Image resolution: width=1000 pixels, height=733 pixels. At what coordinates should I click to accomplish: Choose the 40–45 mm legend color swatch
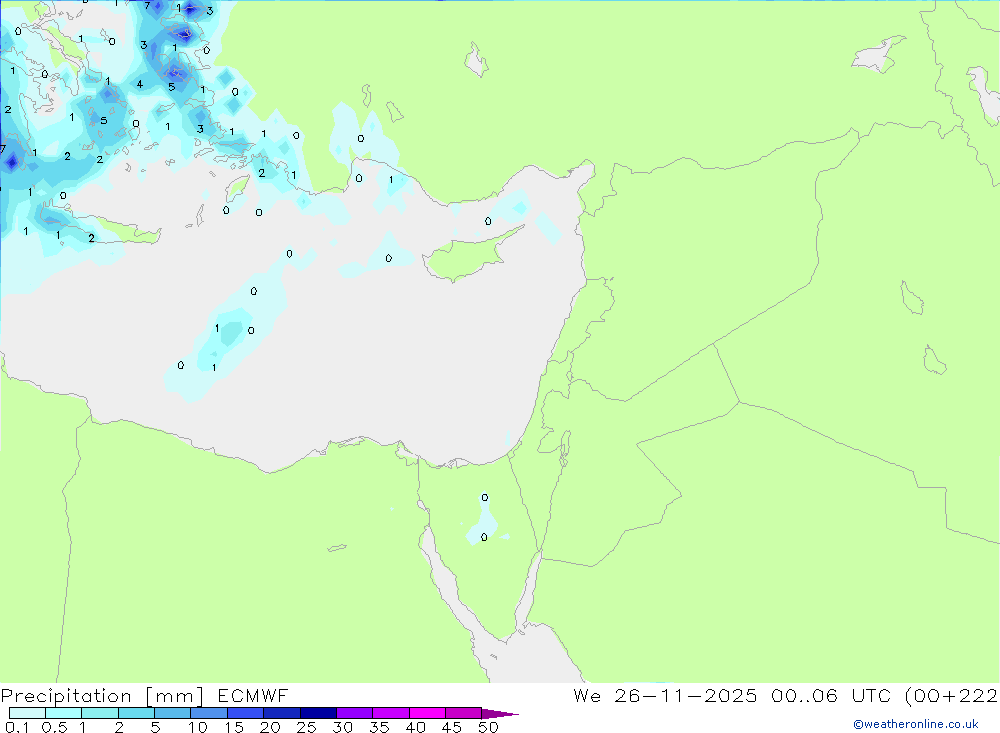(427, 713)
